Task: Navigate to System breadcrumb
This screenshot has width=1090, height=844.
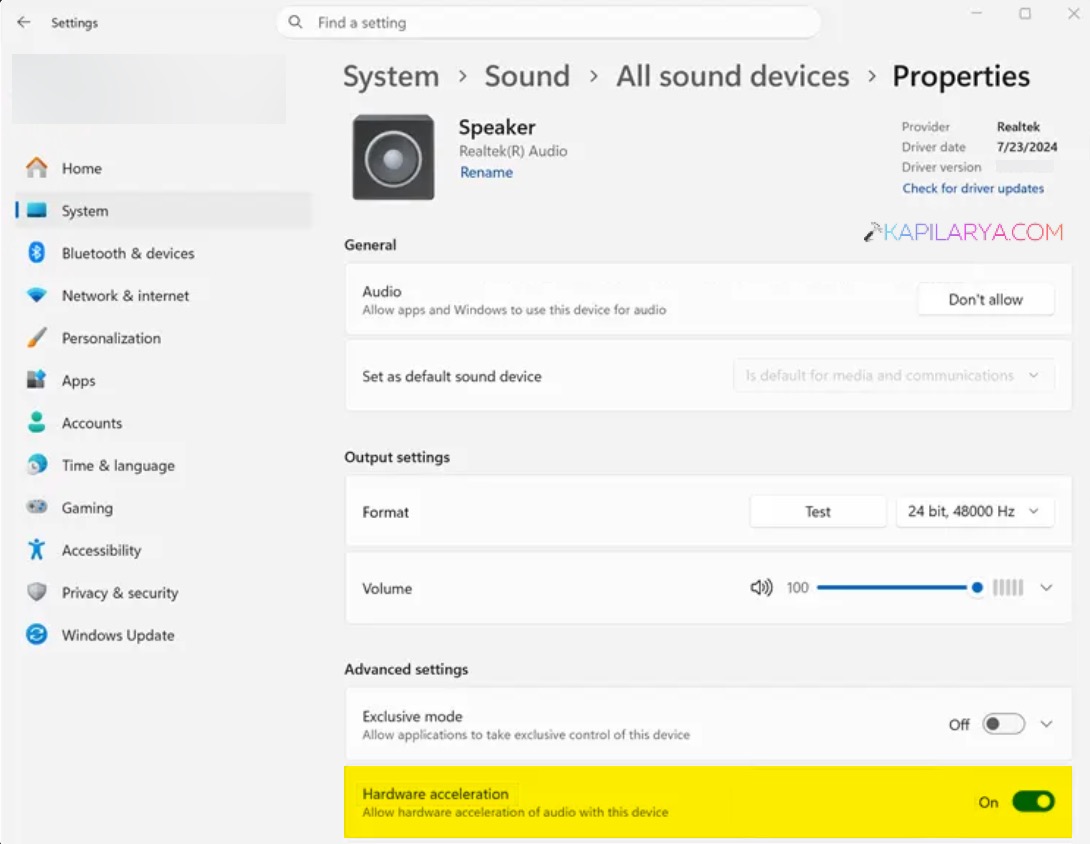Action: click(391, 76)
